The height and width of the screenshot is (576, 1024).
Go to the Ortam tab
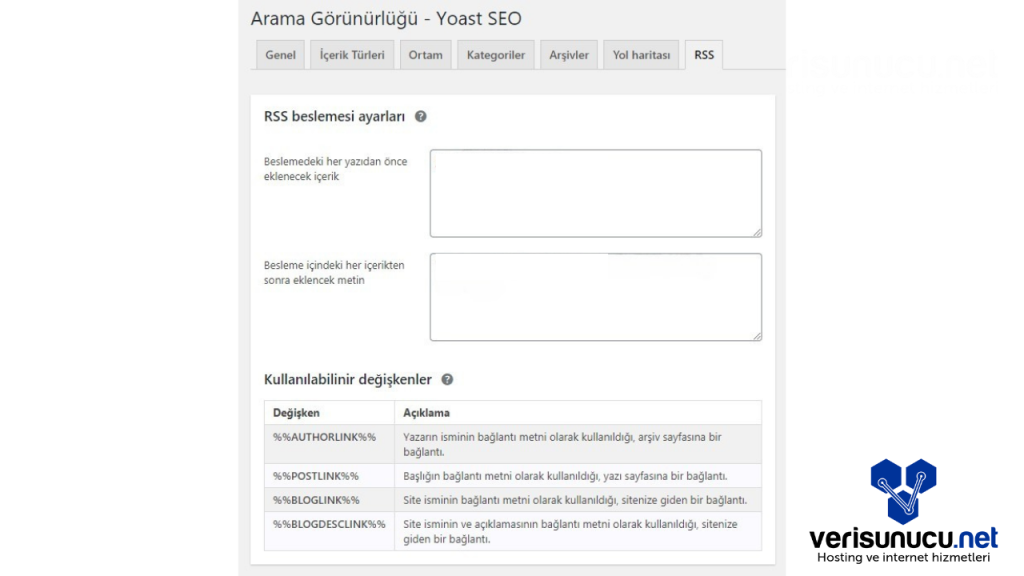tap(425, 56)
